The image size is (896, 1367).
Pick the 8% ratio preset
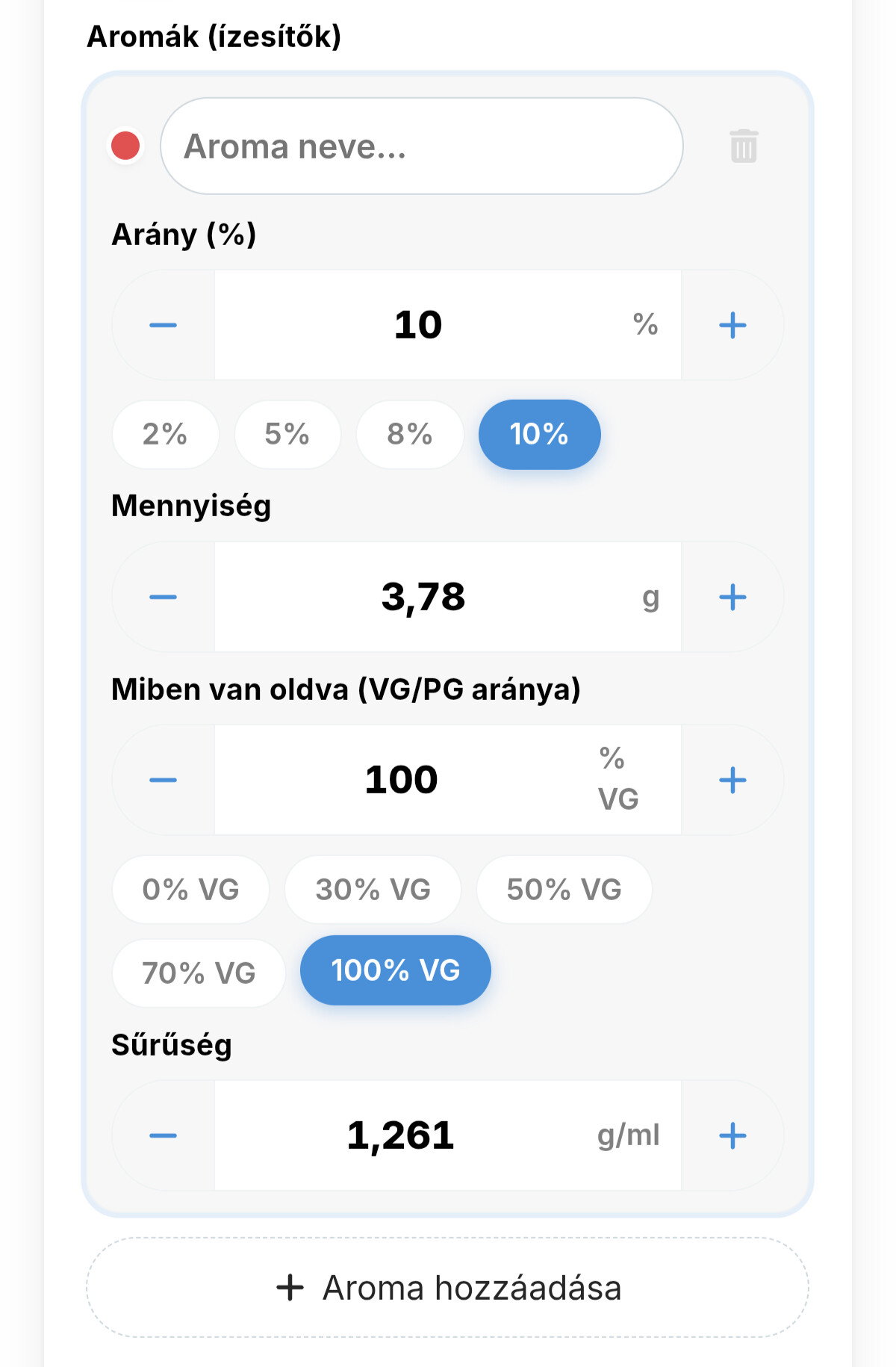[410, 435]
